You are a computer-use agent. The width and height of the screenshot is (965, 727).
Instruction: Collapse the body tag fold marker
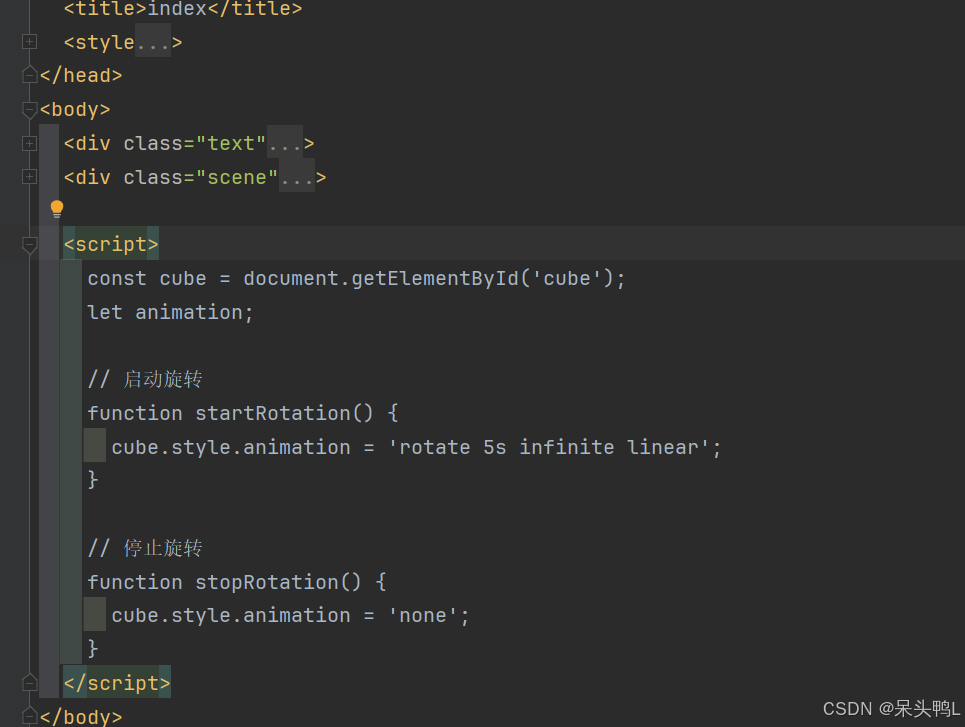[29, 110]
